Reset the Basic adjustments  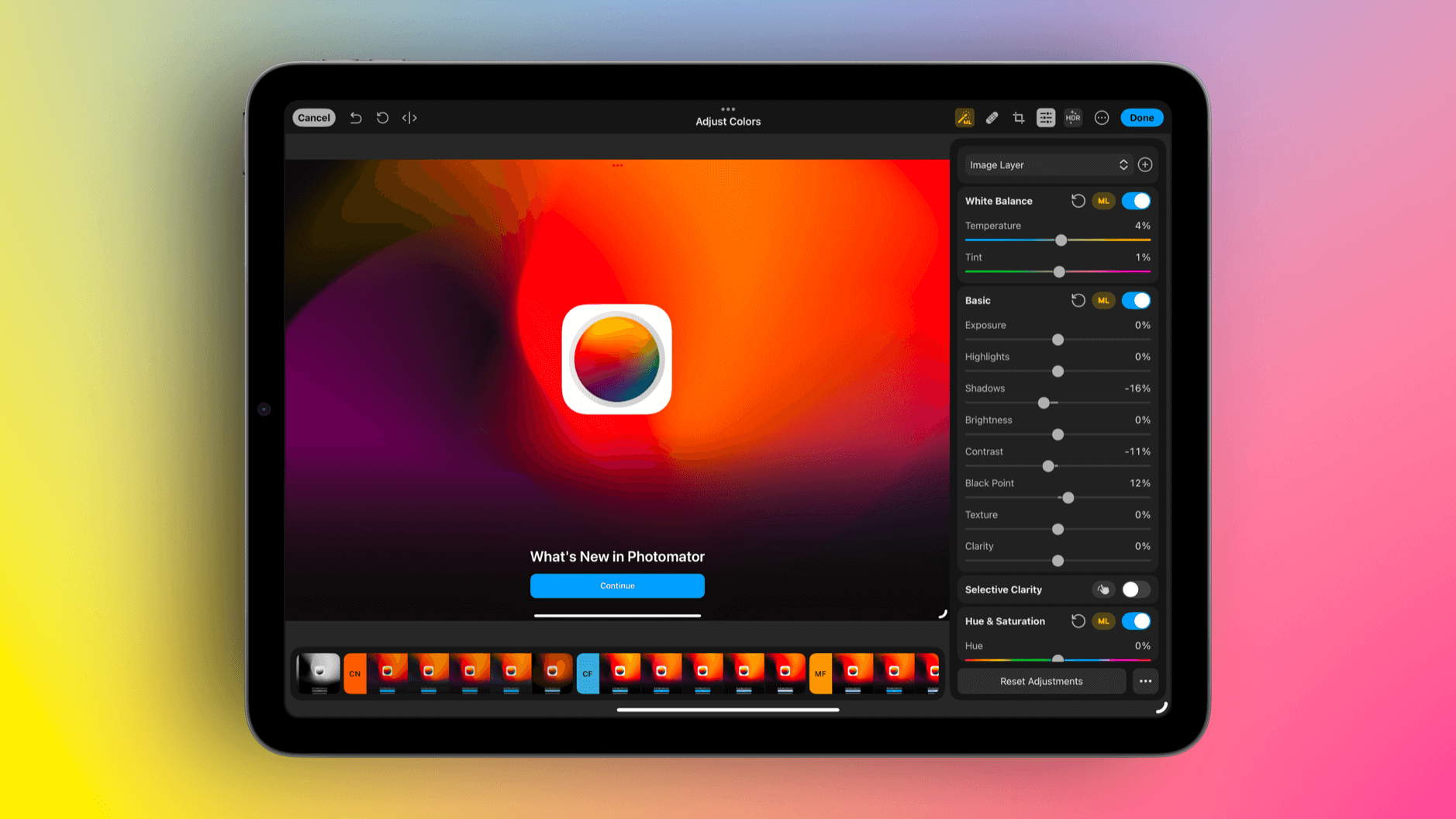[1078, 300]
